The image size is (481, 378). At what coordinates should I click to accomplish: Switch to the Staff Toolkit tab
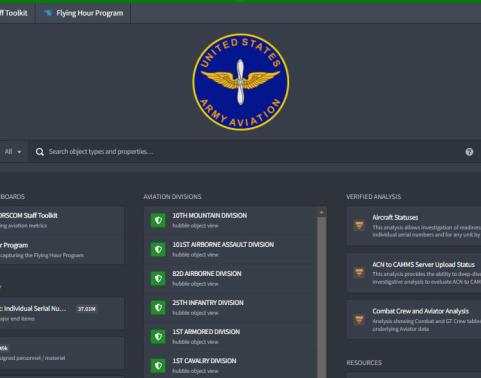[17, 13]
